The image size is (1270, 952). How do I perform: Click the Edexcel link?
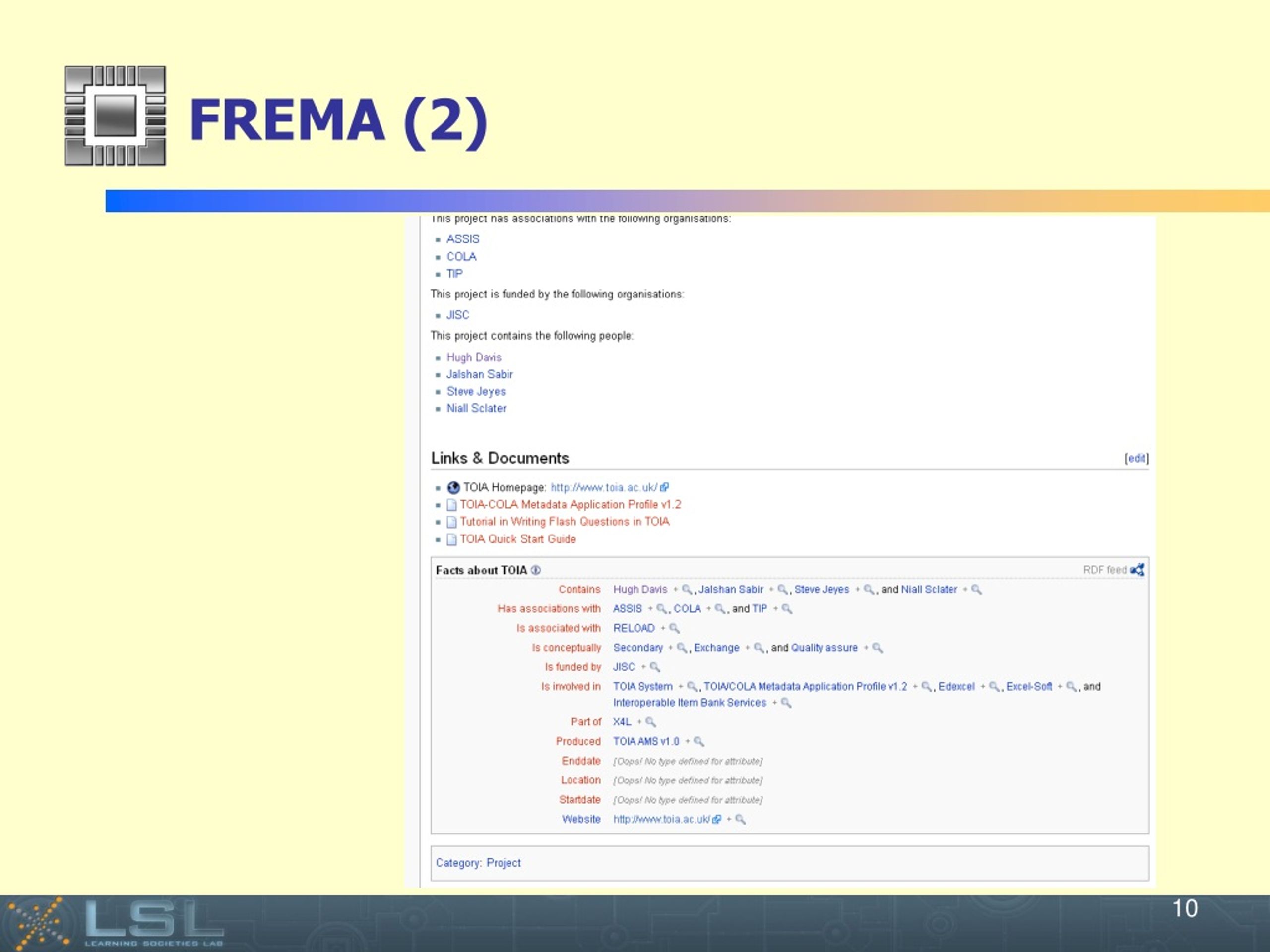click(956, 687)
